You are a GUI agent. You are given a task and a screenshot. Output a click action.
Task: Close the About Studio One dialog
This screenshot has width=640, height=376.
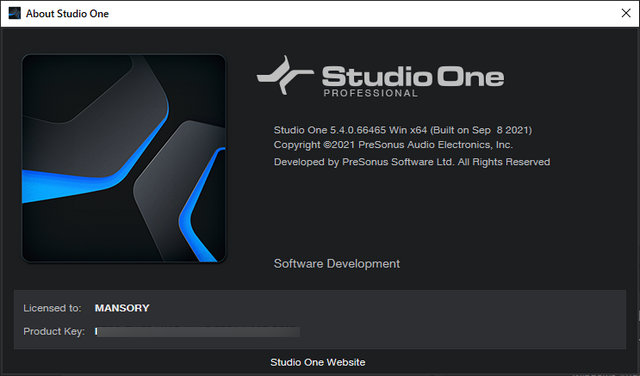click(626, 13)
